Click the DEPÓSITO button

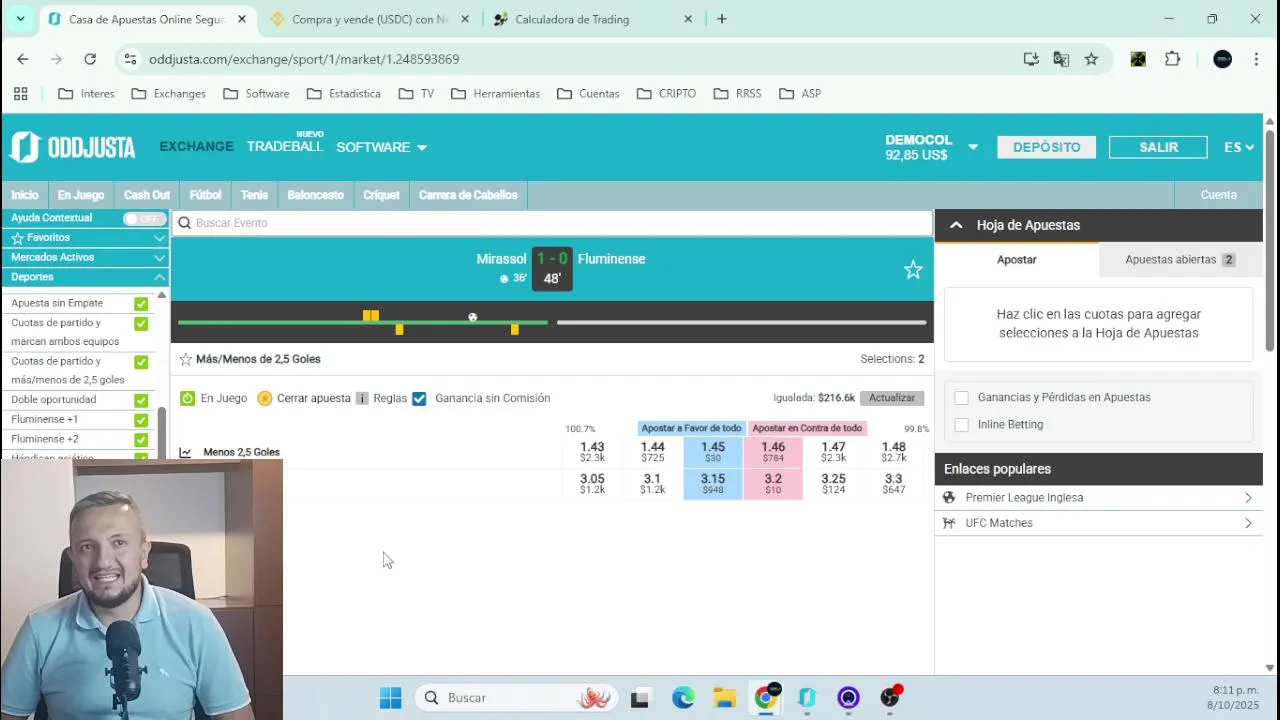click(x=1047, y=147)
